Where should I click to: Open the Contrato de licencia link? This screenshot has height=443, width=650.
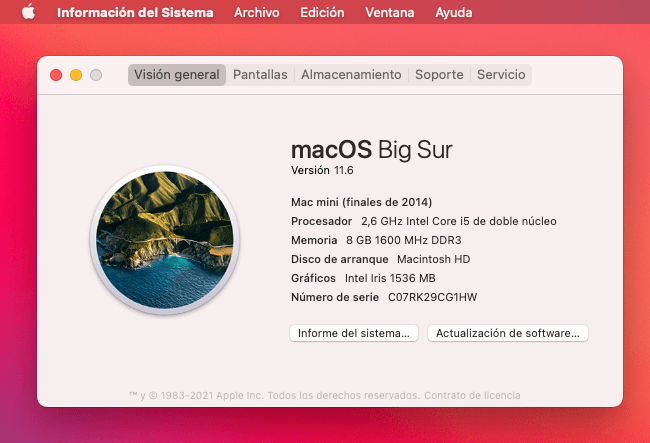(x=472, y=395)
